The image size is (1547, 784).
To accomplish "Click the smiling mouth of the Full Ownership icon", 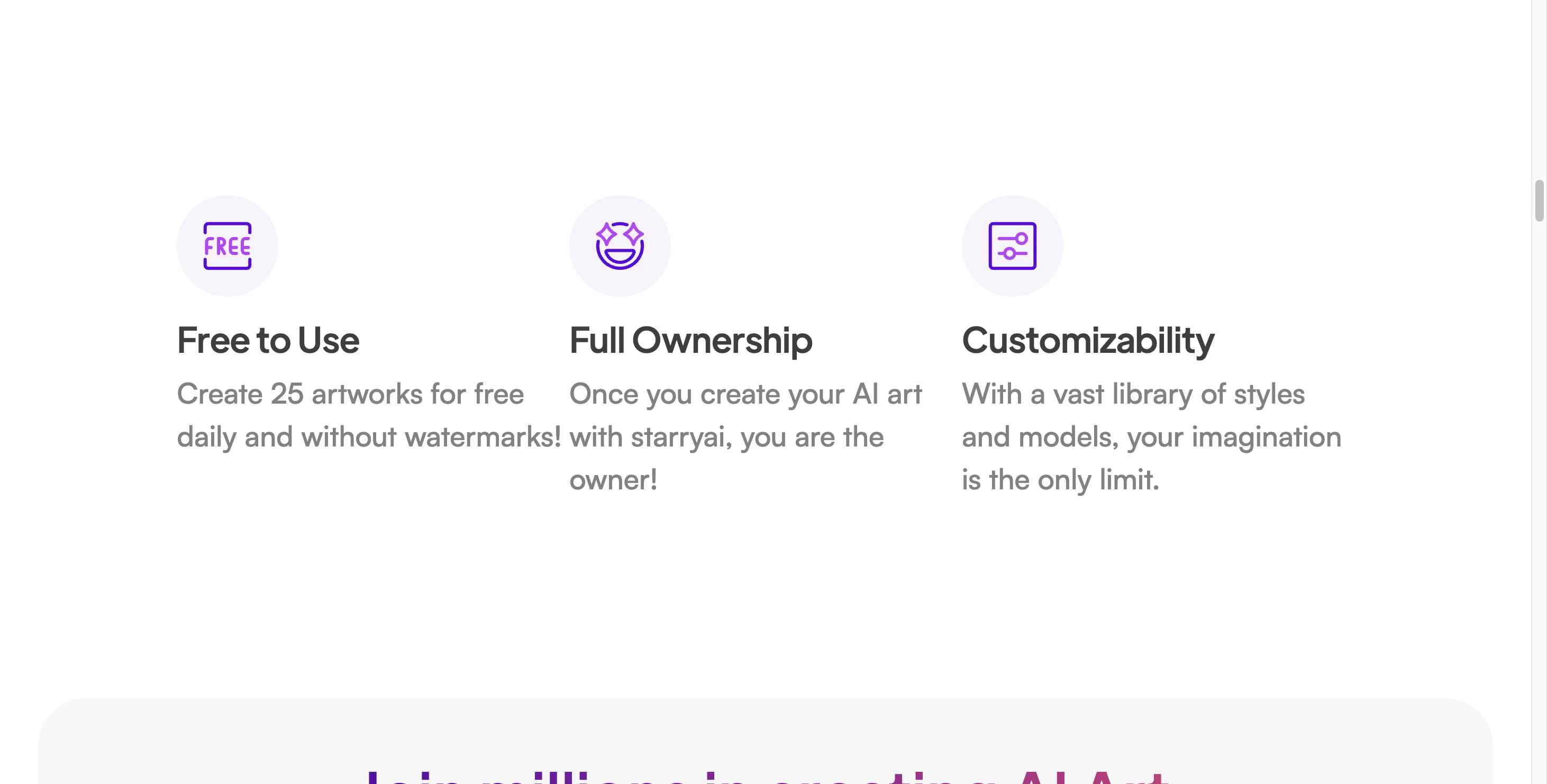I will click(x=620, y=257).
